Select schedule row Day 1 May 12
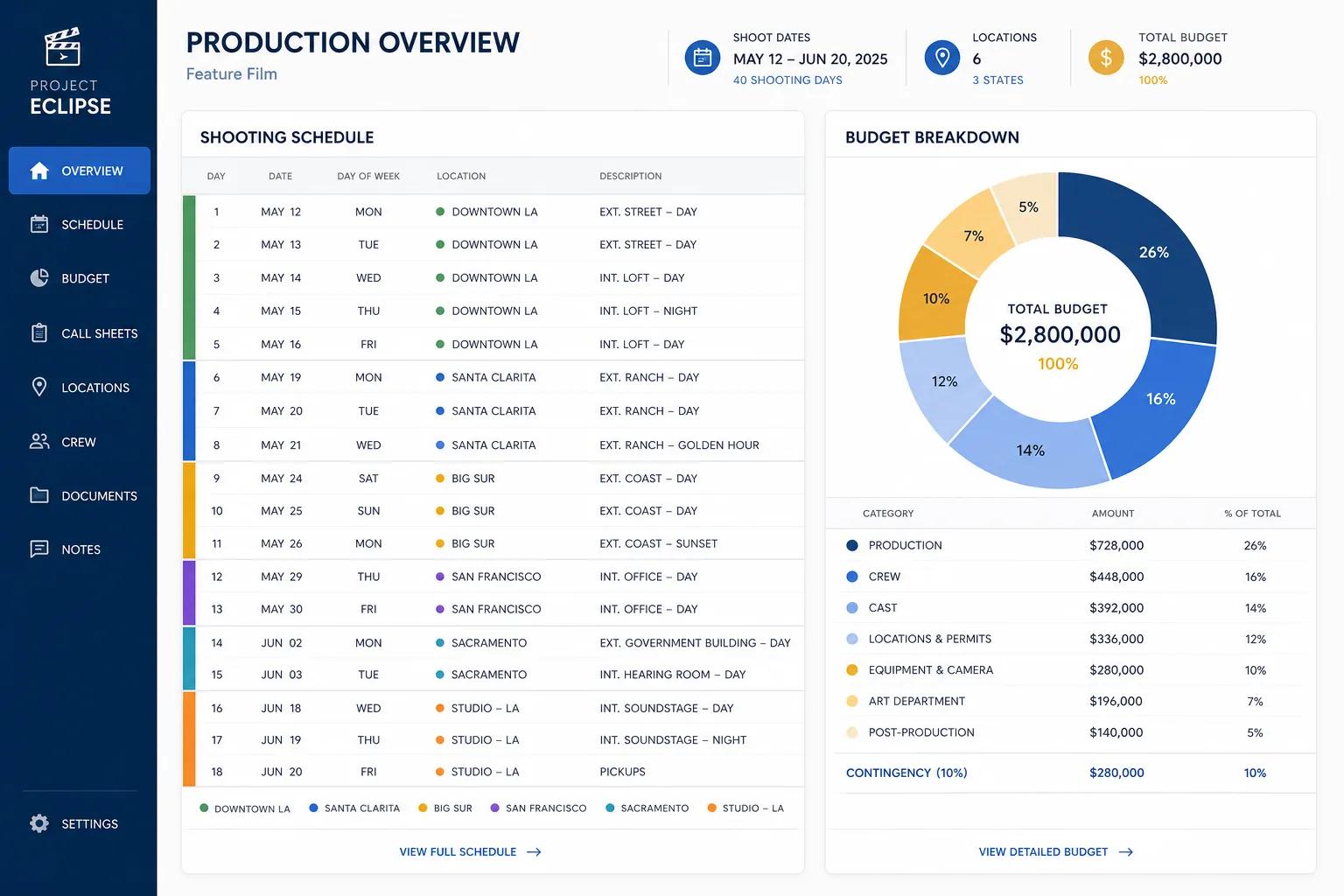Image resolution: width=1344 pixels, height=896 pixels. coord(493,212)
